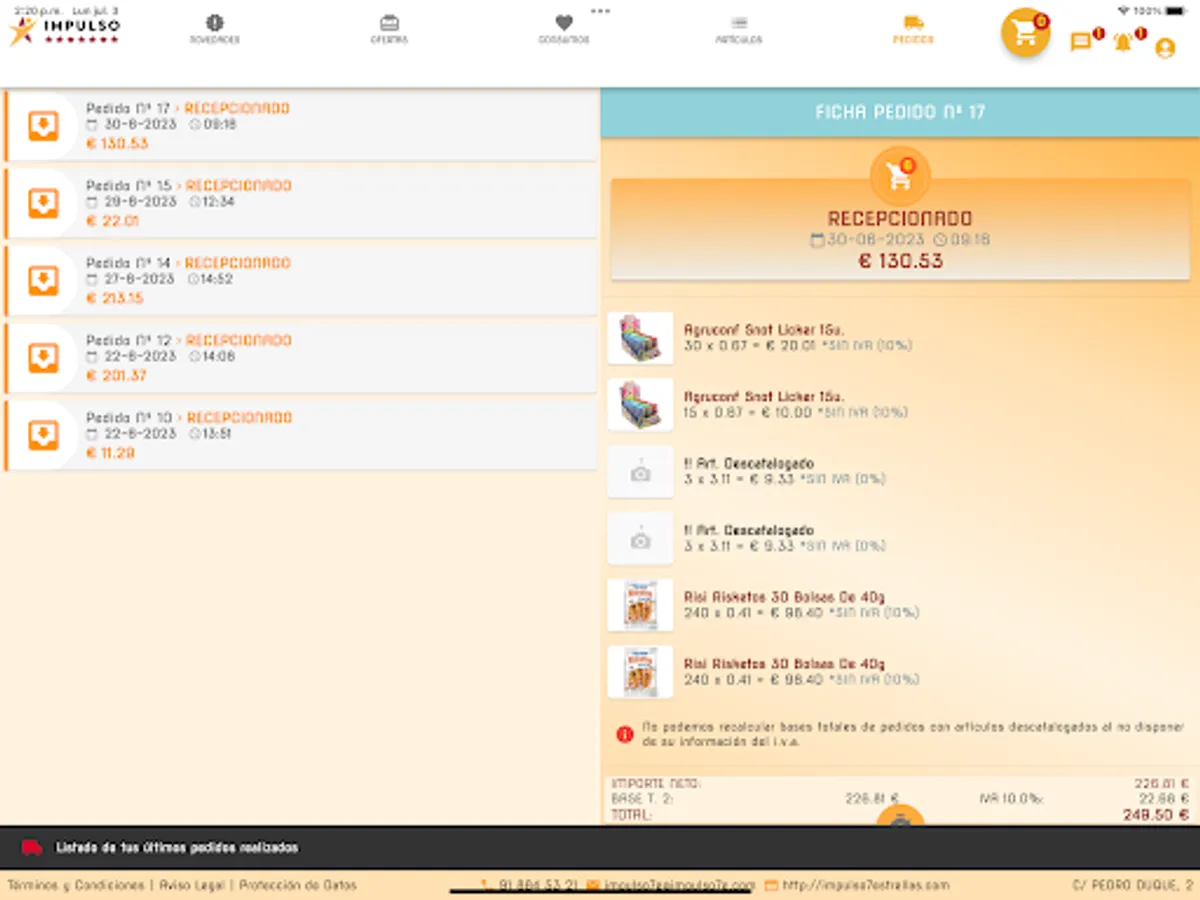This screenshot has width=1200, height=900.
Task: Click the € 213.15 amount of Pedido 14
Action: 115,298
